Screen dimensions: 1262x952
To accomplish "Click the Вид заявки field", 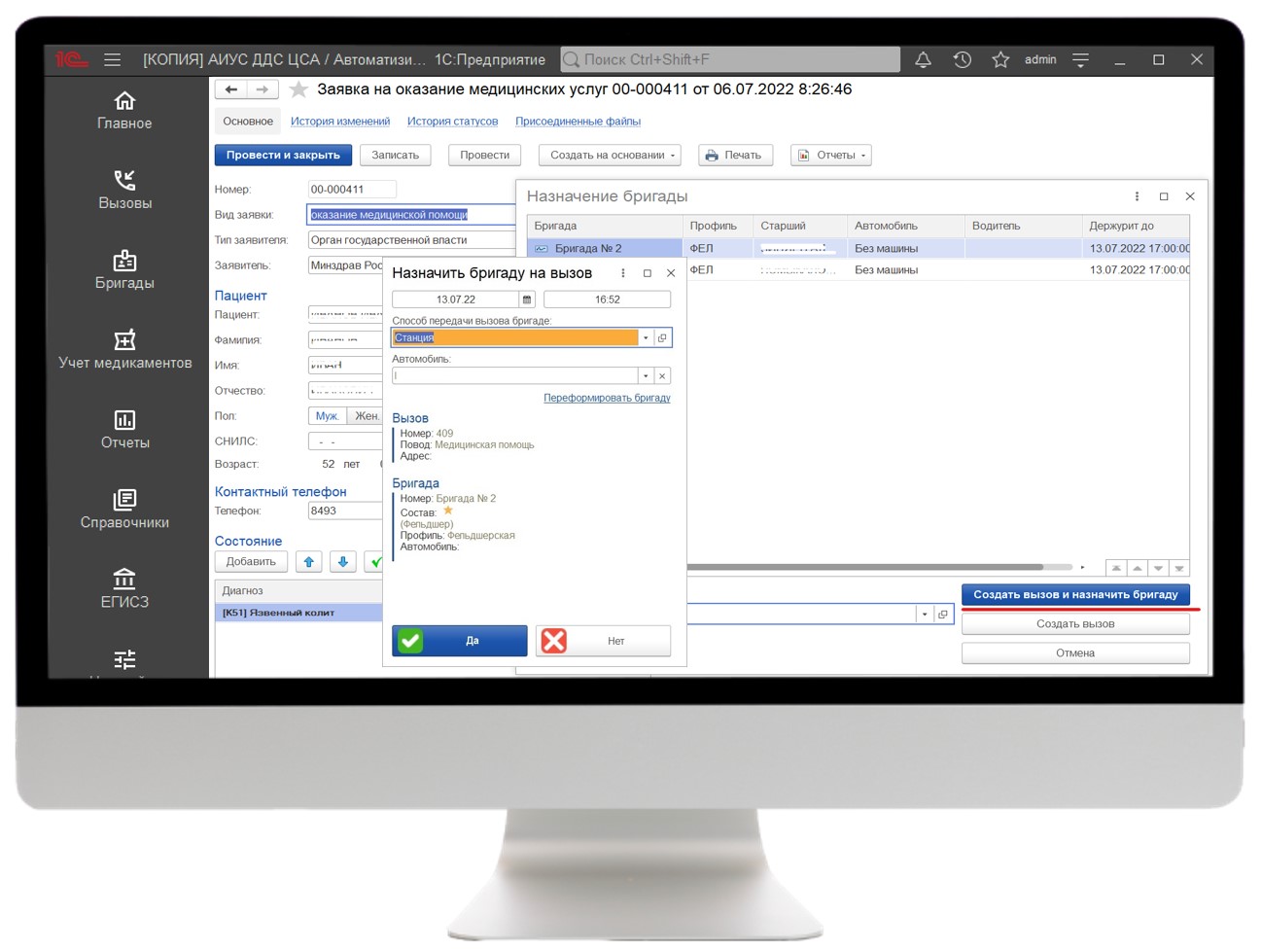I will click(410, 215).
